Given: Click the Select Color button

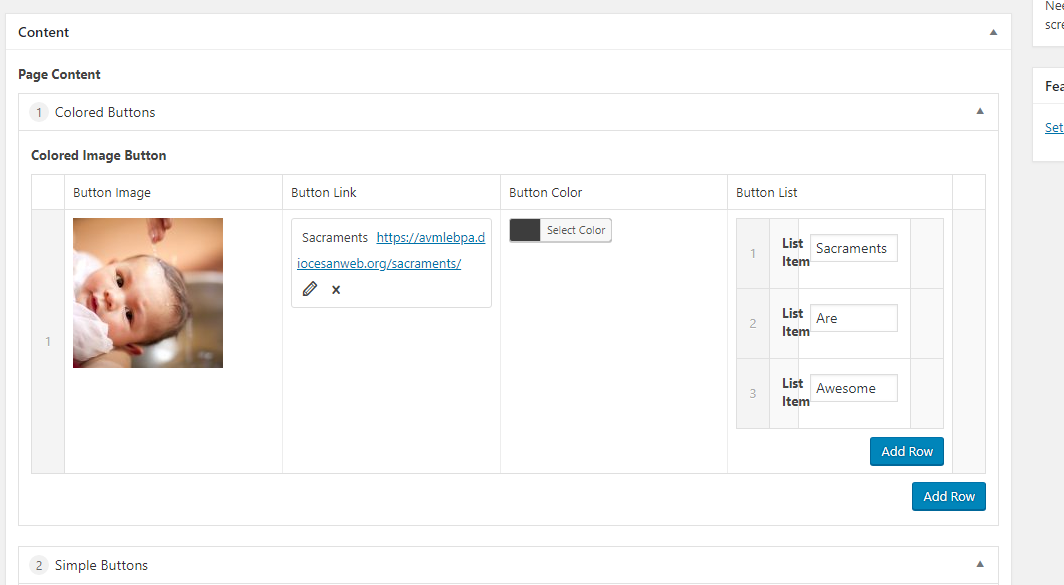Looking at the screenshot, I should 575,230.
